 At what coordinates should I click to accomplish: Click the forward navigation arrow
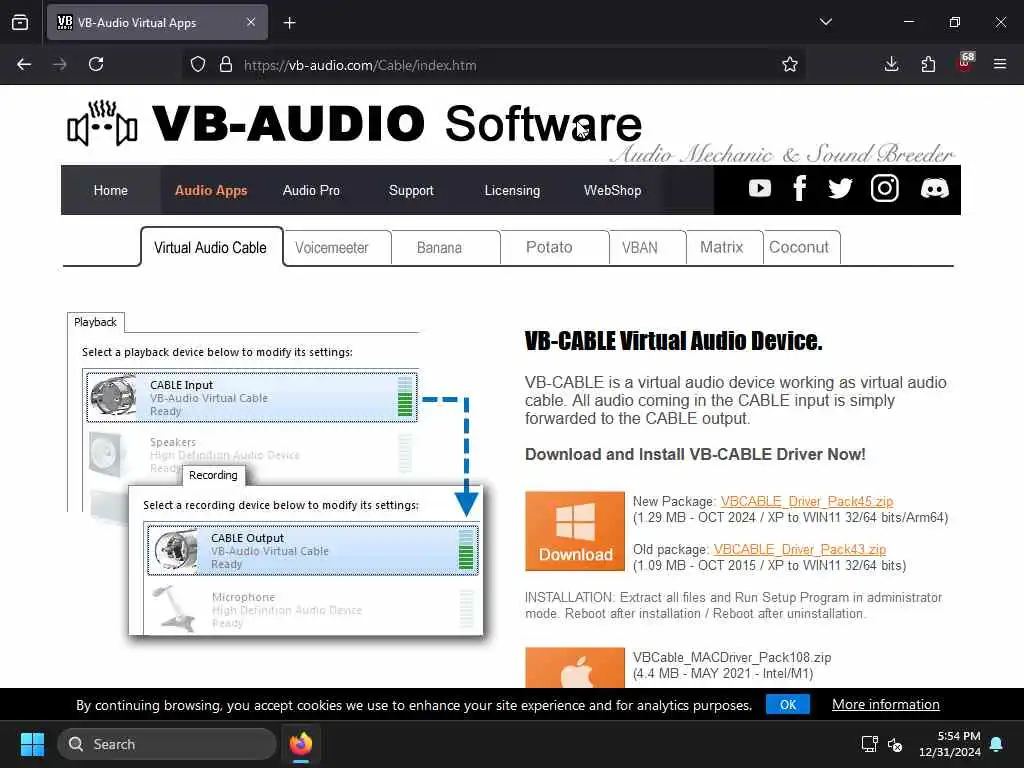60,64
